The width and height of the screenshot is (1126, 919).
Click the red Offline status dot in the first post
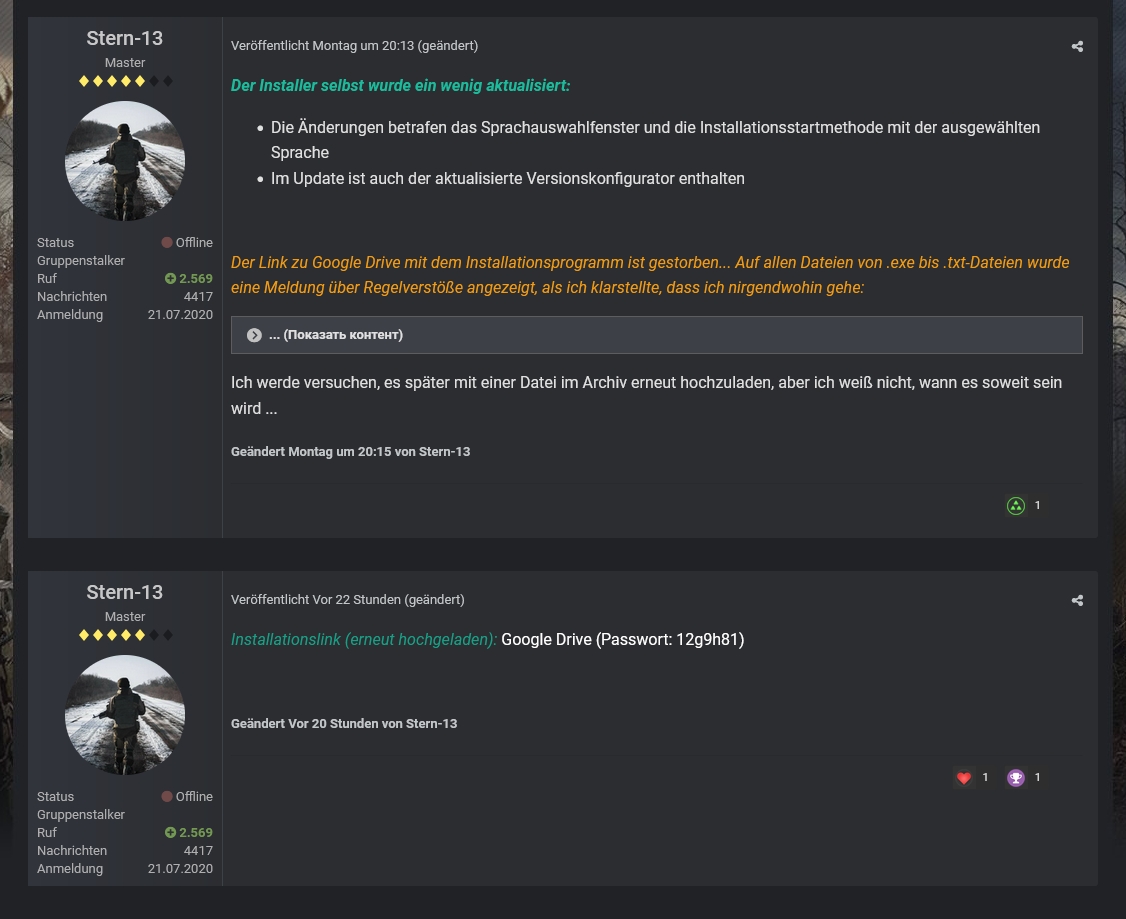167,243
